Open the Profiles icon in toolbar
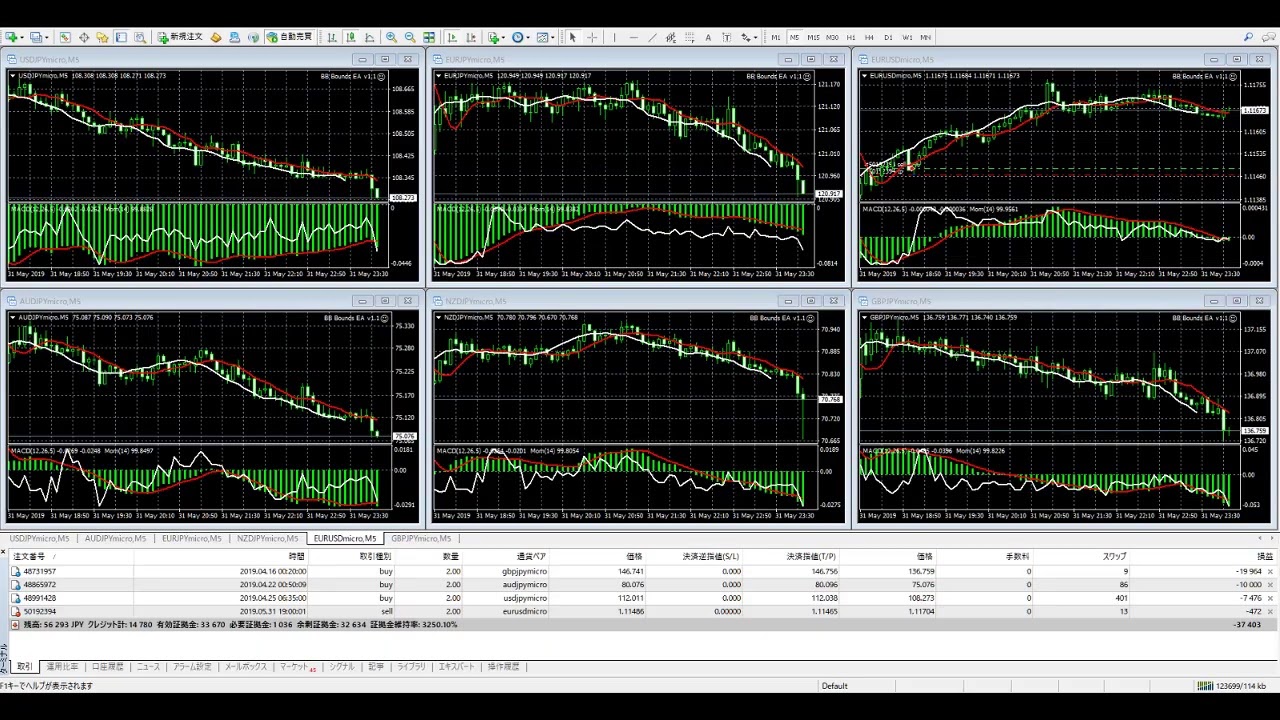This screenshot has height=720, width=1280. pyautogui.click(x=38, y=37)
